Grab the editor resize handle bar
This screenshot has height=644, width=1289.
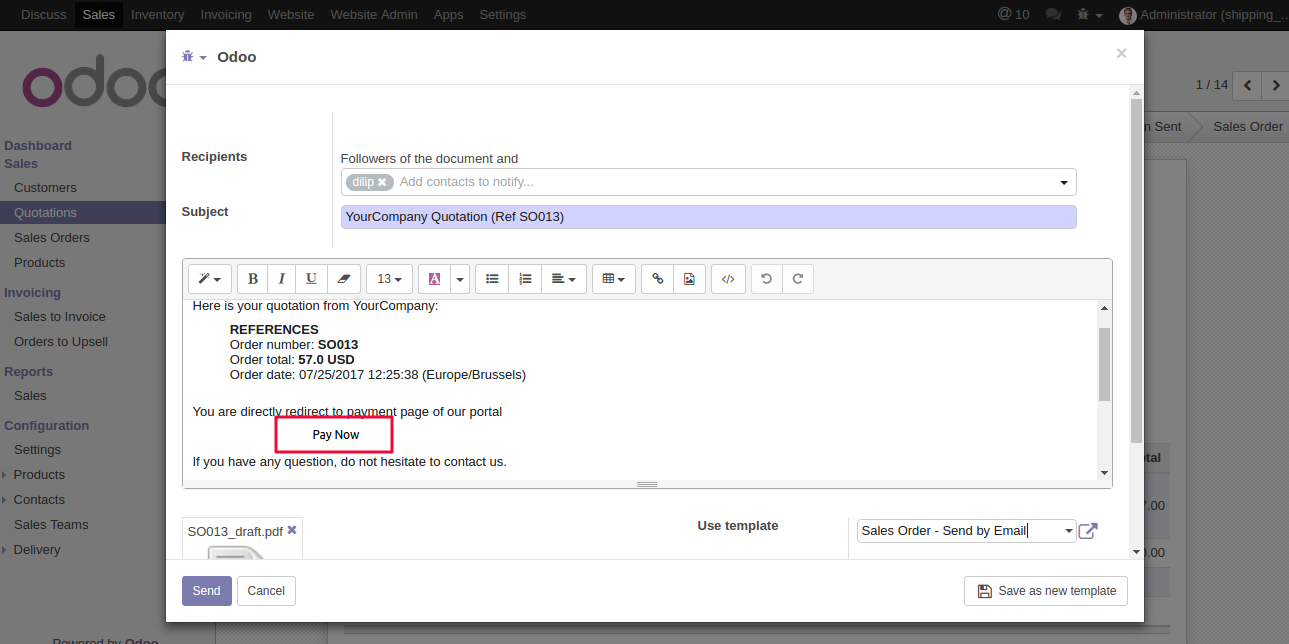(x=647, y=484)
